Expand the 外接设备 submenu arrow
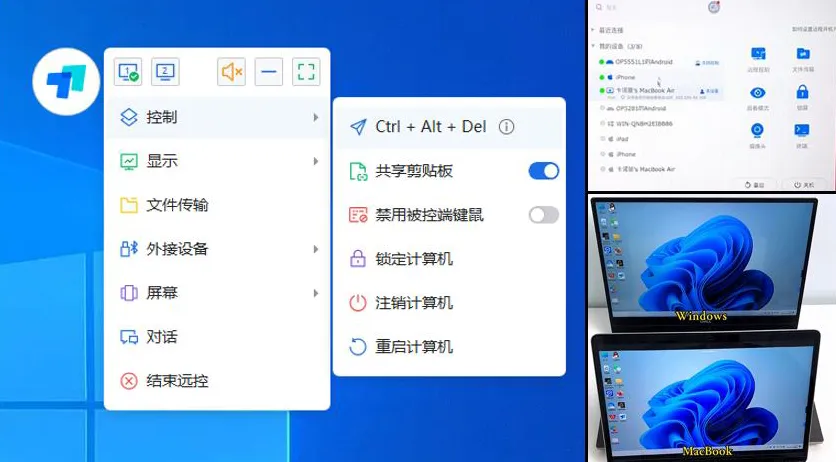836x462 pixels. tap(316, 249)
